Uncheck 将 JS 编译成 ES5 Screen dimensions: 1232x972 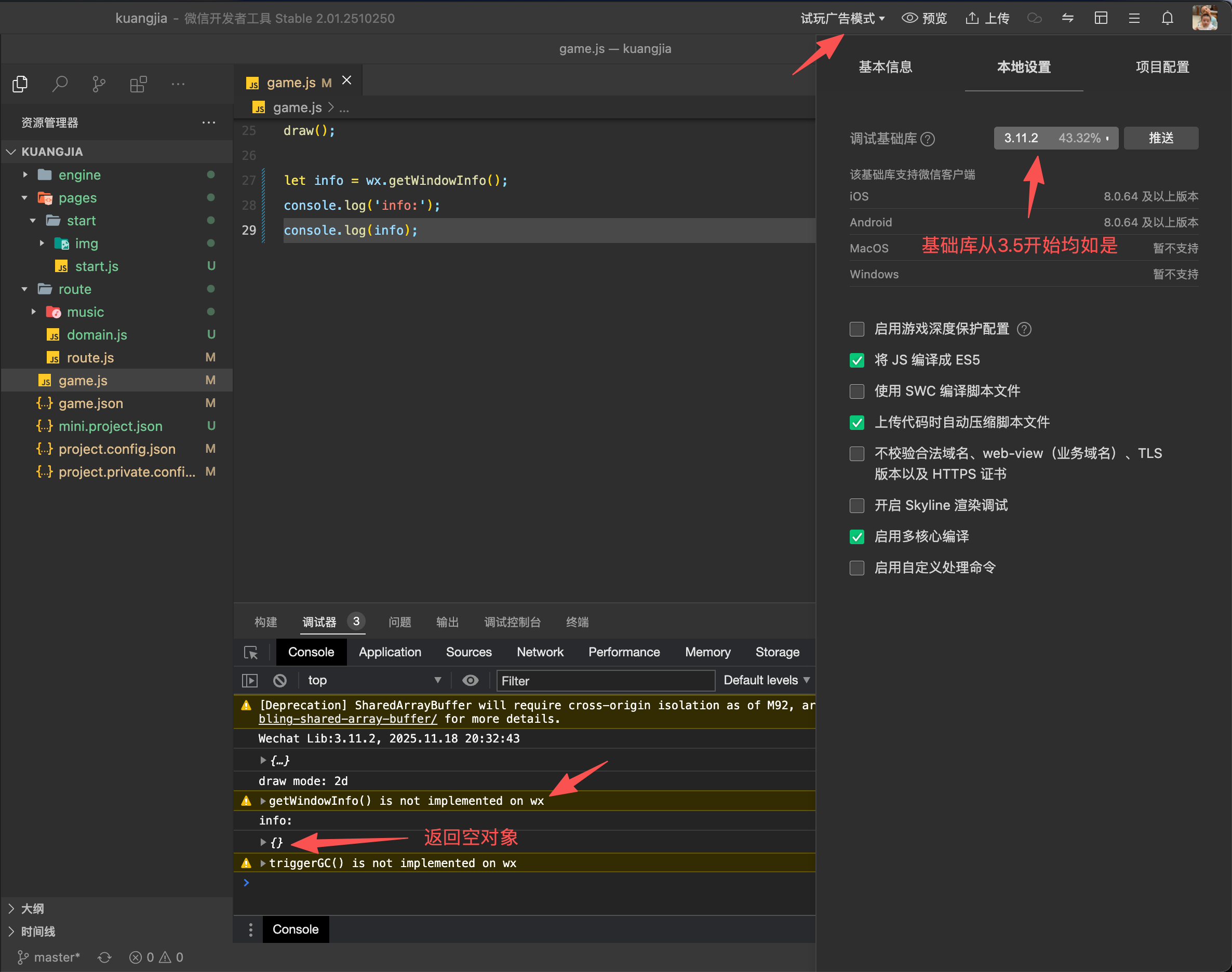tap(857, 360)
